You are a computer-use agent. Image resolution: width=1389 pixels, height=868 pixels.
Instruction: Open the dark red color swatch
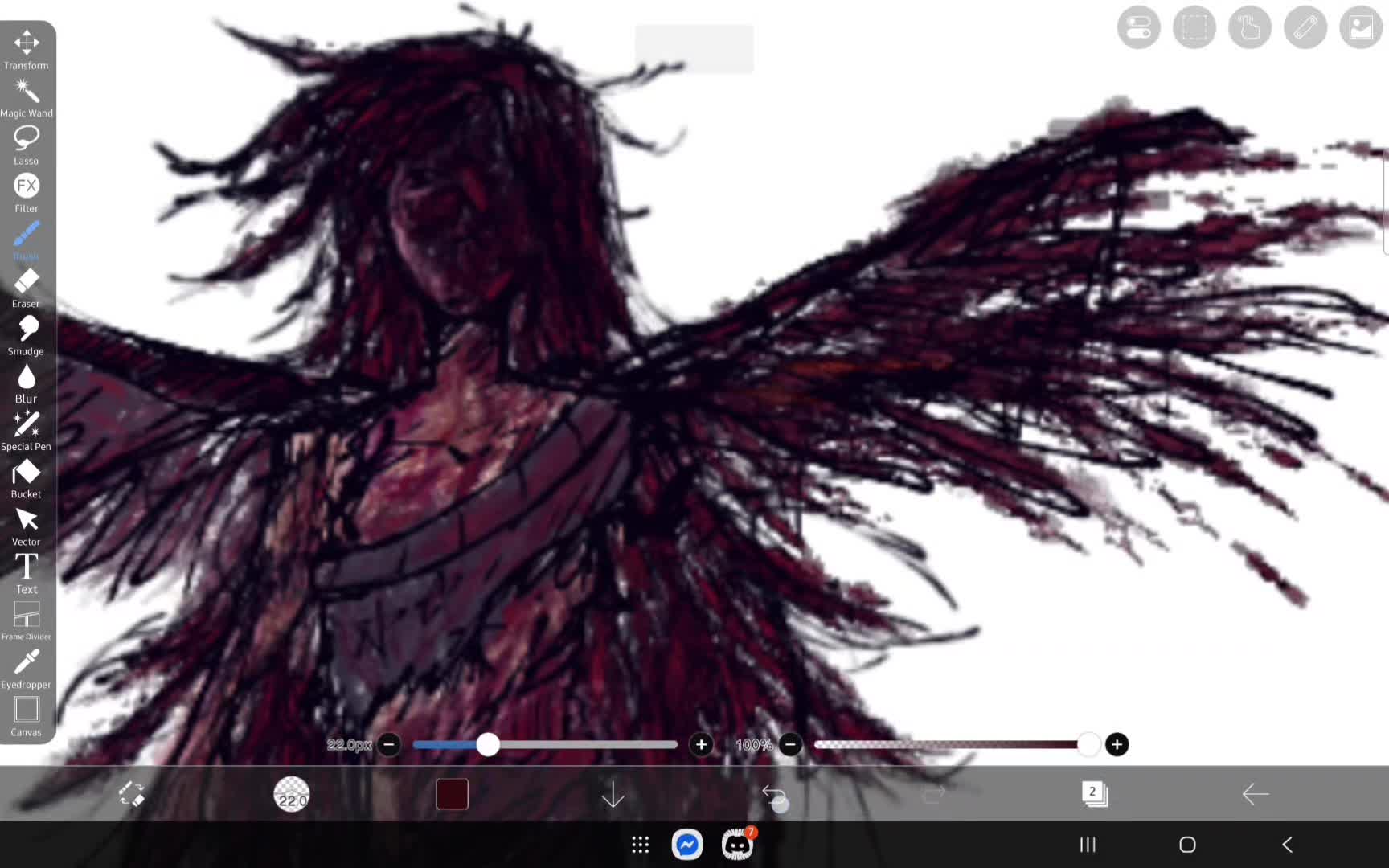[452, 794]
